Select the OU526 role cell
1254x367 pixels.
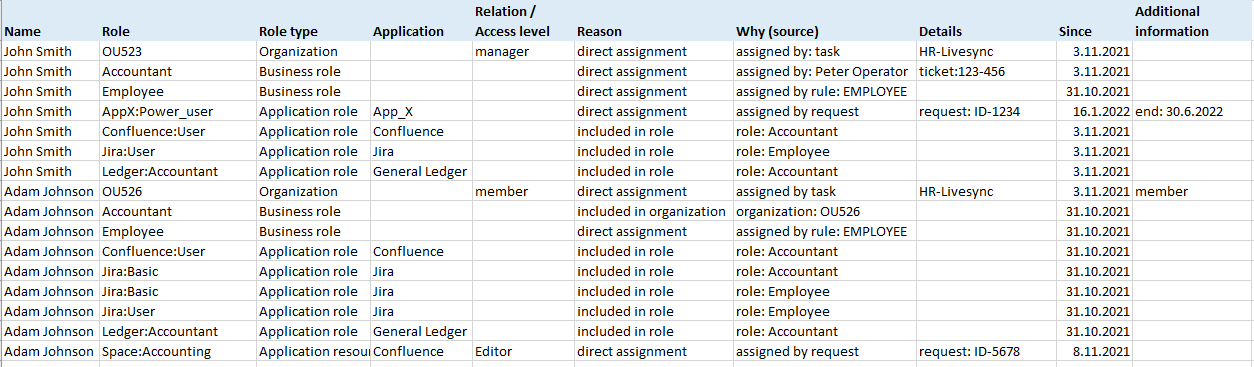pyautogui.click(x=177, y=191)
